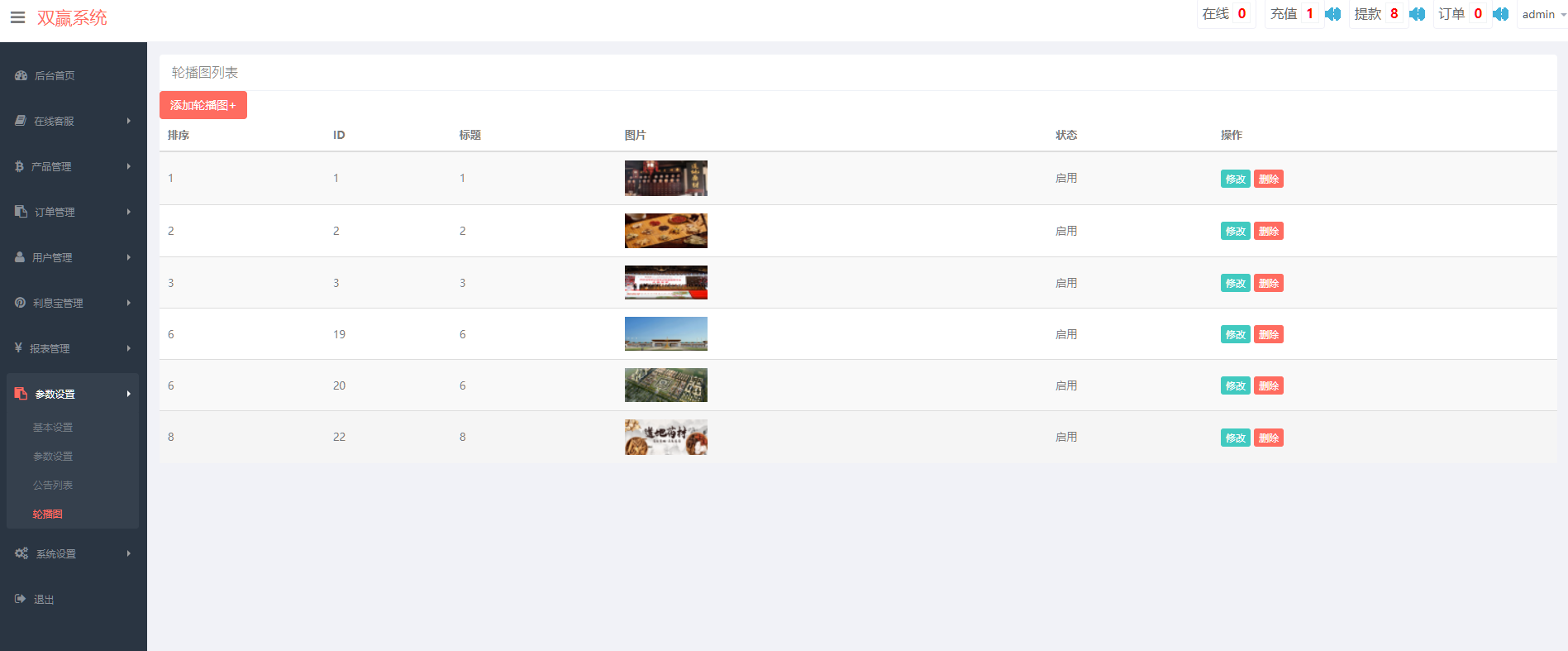Open the 公告列表 submenu item
Viewport: 1568px width, 651px height.
click(53, 486)
